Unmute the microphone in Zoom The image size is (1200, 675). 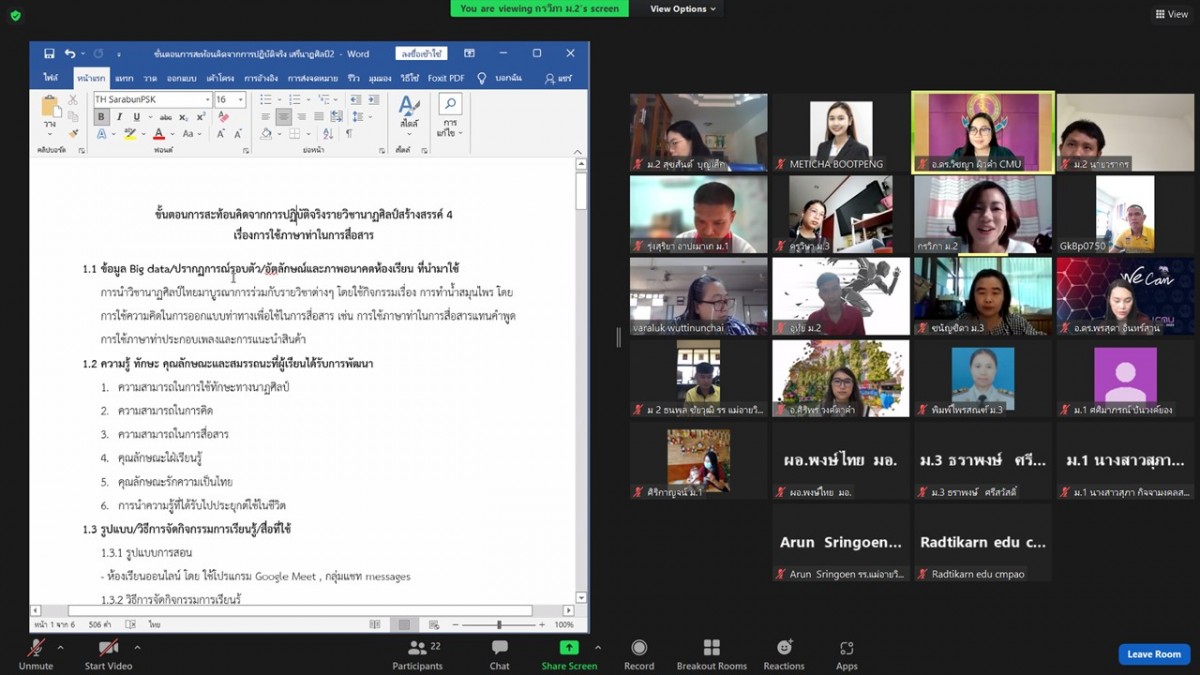36,654
